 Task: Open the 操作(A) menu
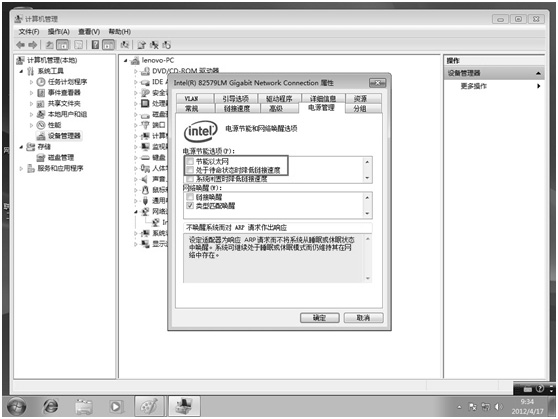point(59,32)
